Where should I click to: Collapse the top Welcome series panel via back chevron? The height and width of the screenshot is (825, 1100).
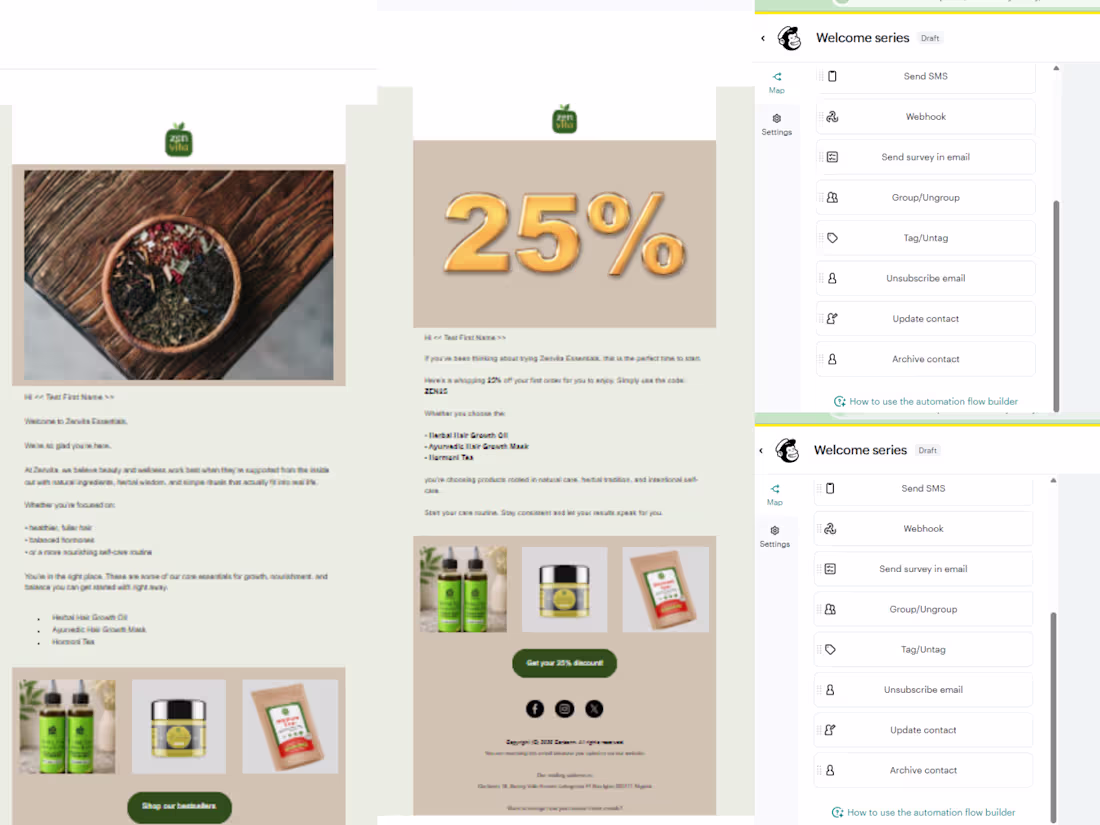coord(762,38)
